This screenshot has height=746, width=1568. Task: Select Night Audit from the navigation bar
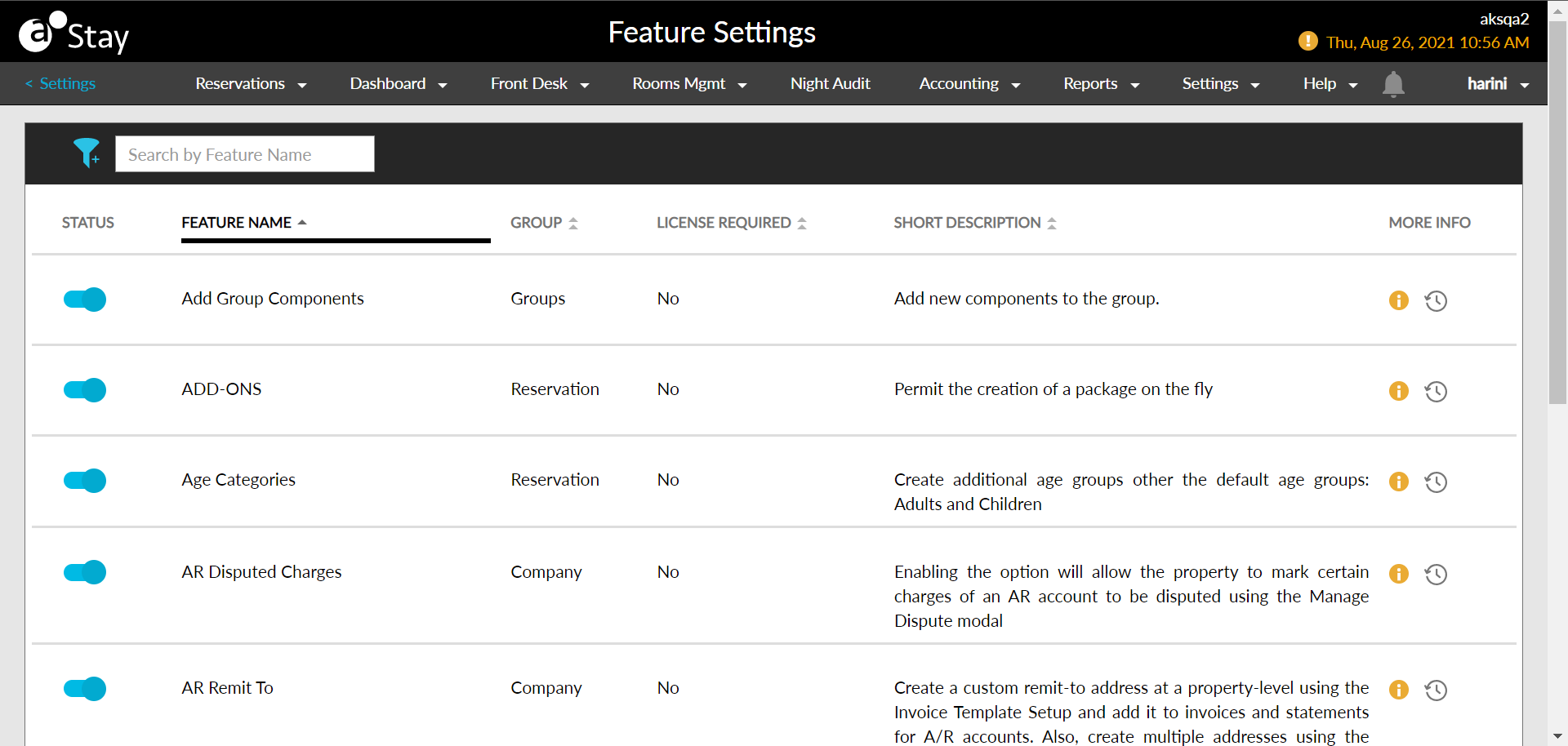[x=830, y=83]
